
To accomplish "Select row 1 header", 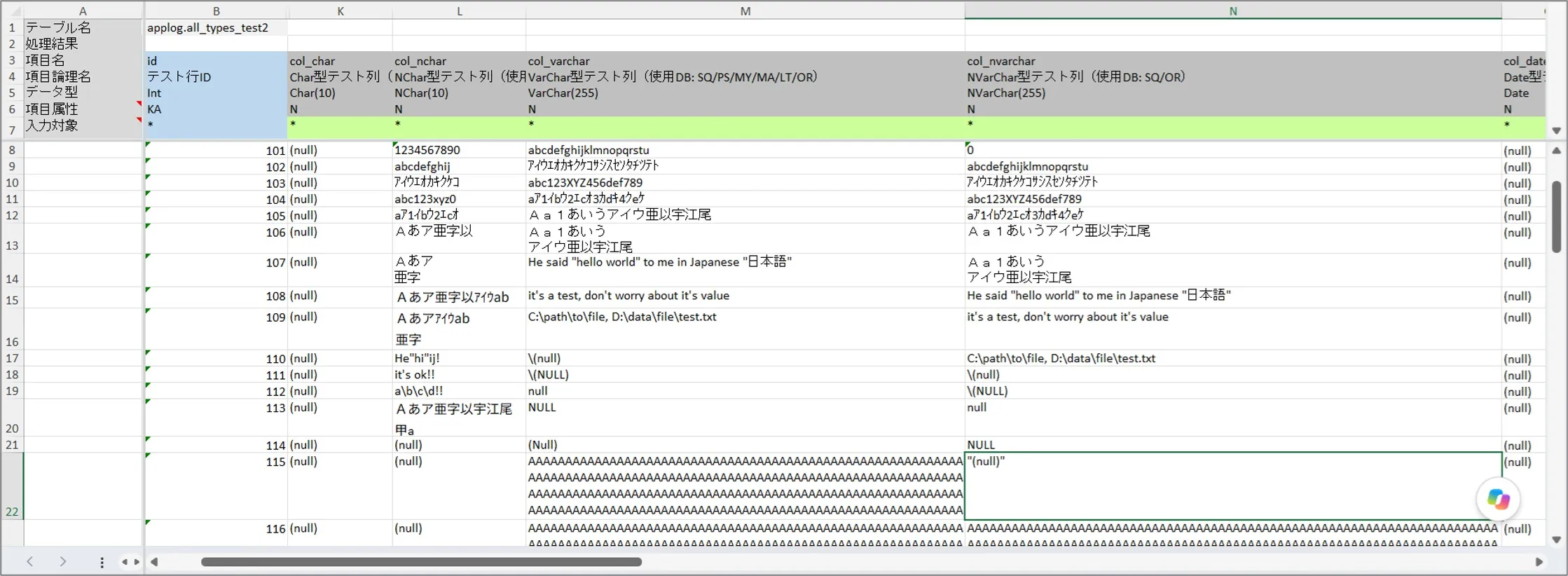I will click(13, 27).
